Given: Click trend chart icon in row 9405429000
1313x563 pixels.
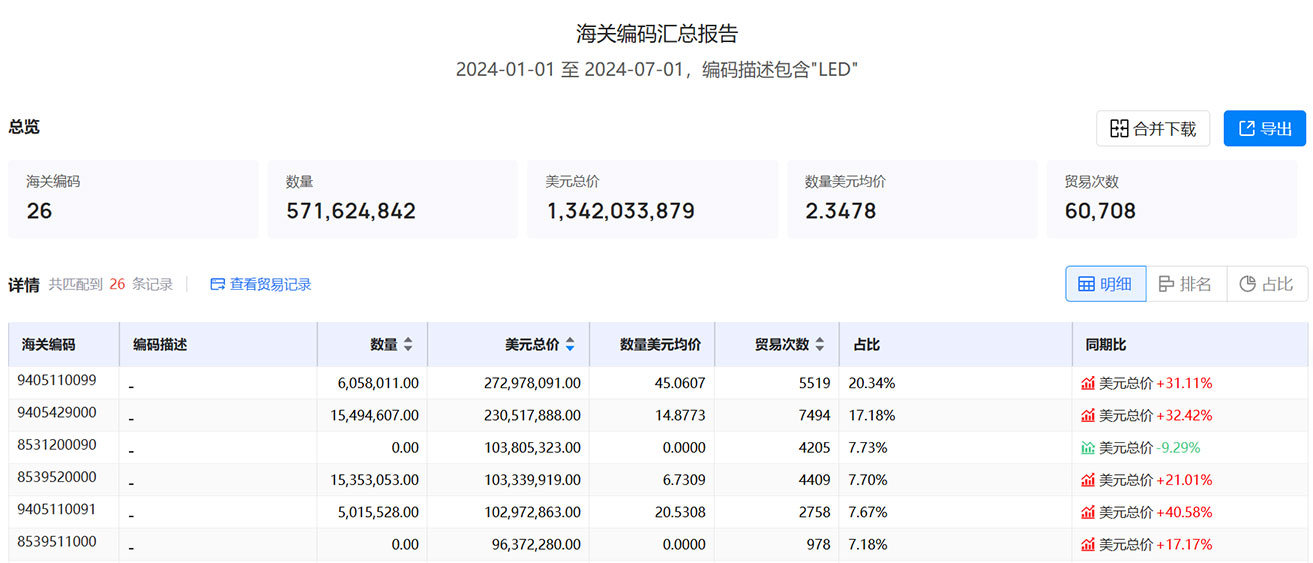Looking at the screenshot, I should [1088, 415].
